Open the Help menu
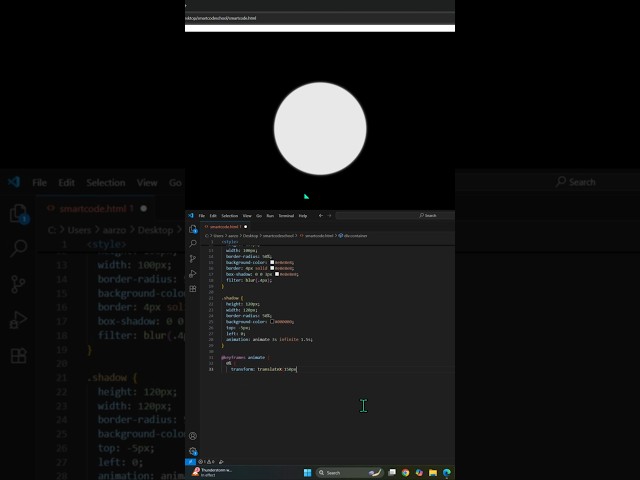640x480 pixels. [x=302, y=216]
